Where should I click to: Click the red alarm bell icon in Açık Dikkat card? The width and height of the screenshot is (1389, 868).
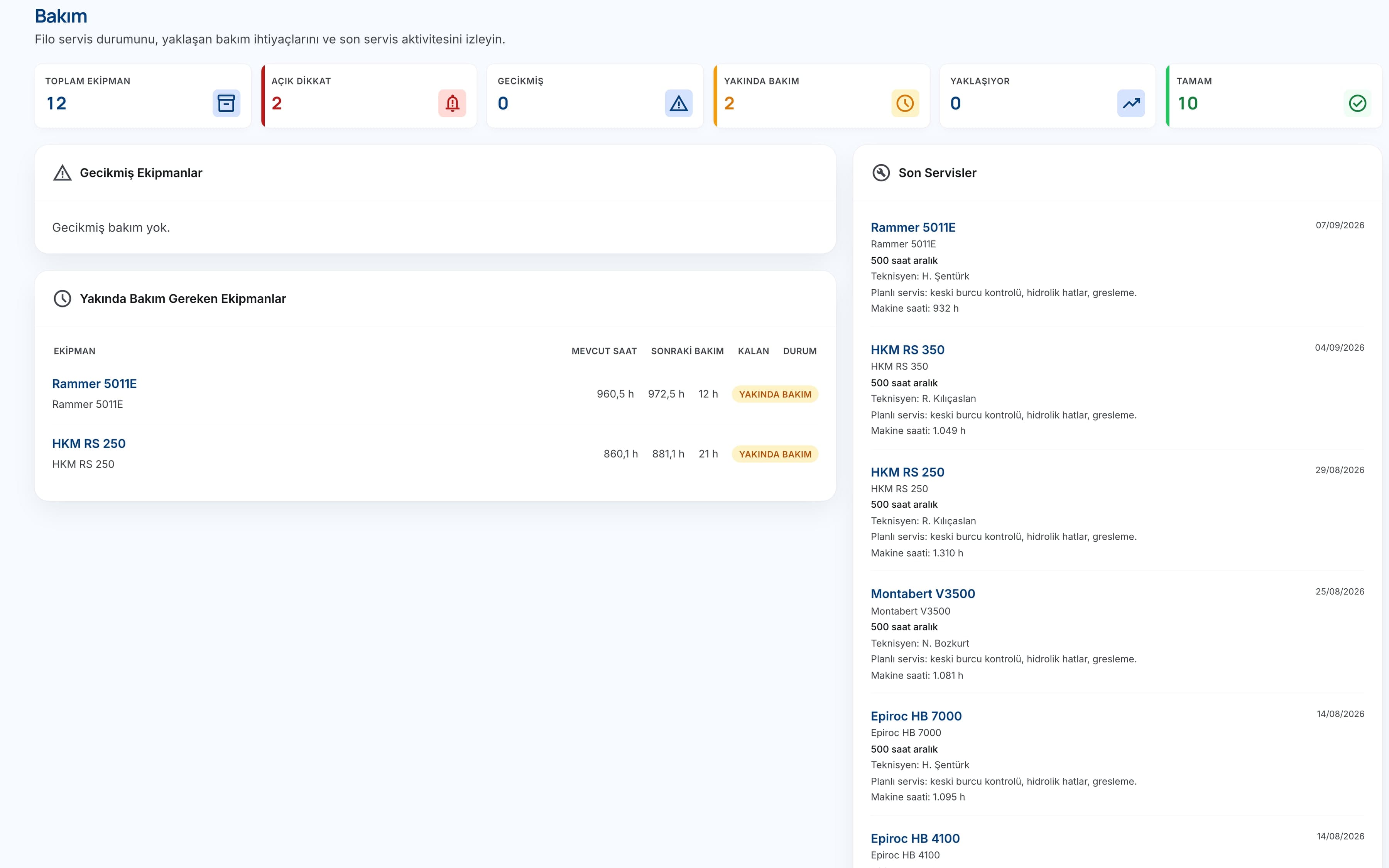452,103
